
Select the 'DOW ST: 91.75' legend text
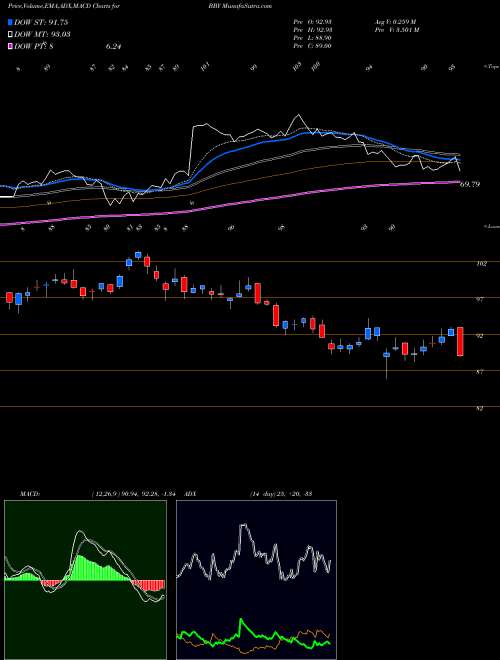pyautogui.click(x=41, y=22)
